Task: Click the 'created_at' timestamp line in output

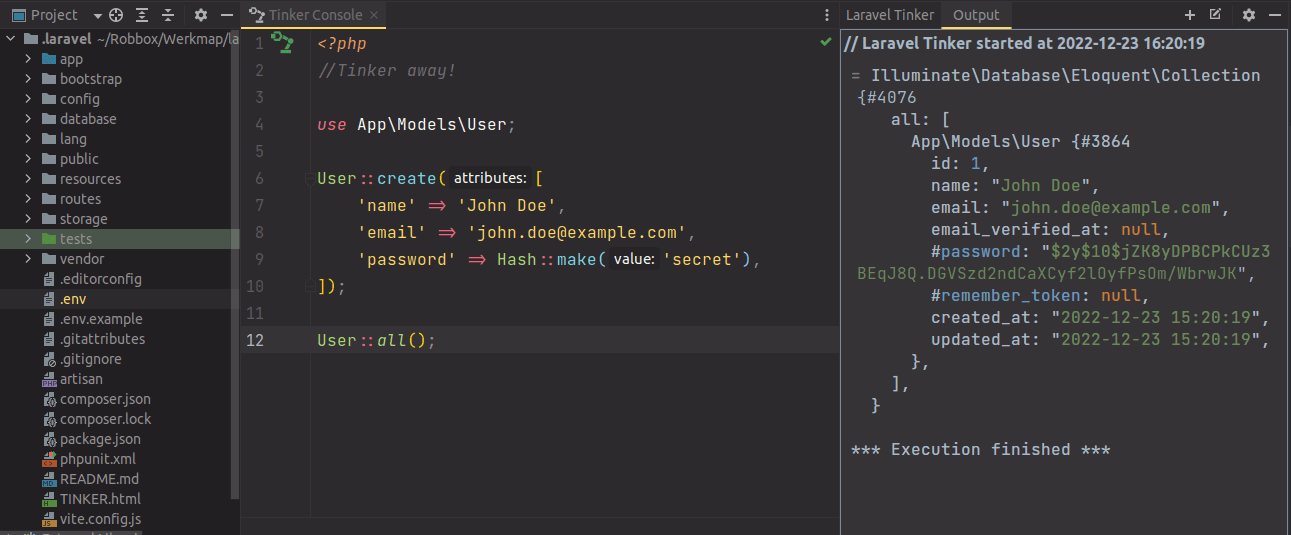Action: tap(1100, 318)
